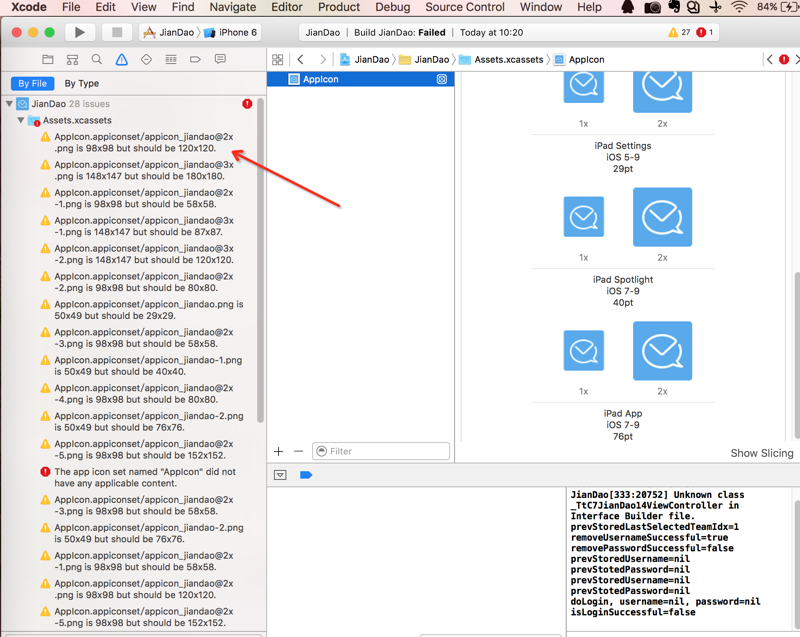Click the Build JianDao: Failed status

pyautogui.click(x=399, y=33)
